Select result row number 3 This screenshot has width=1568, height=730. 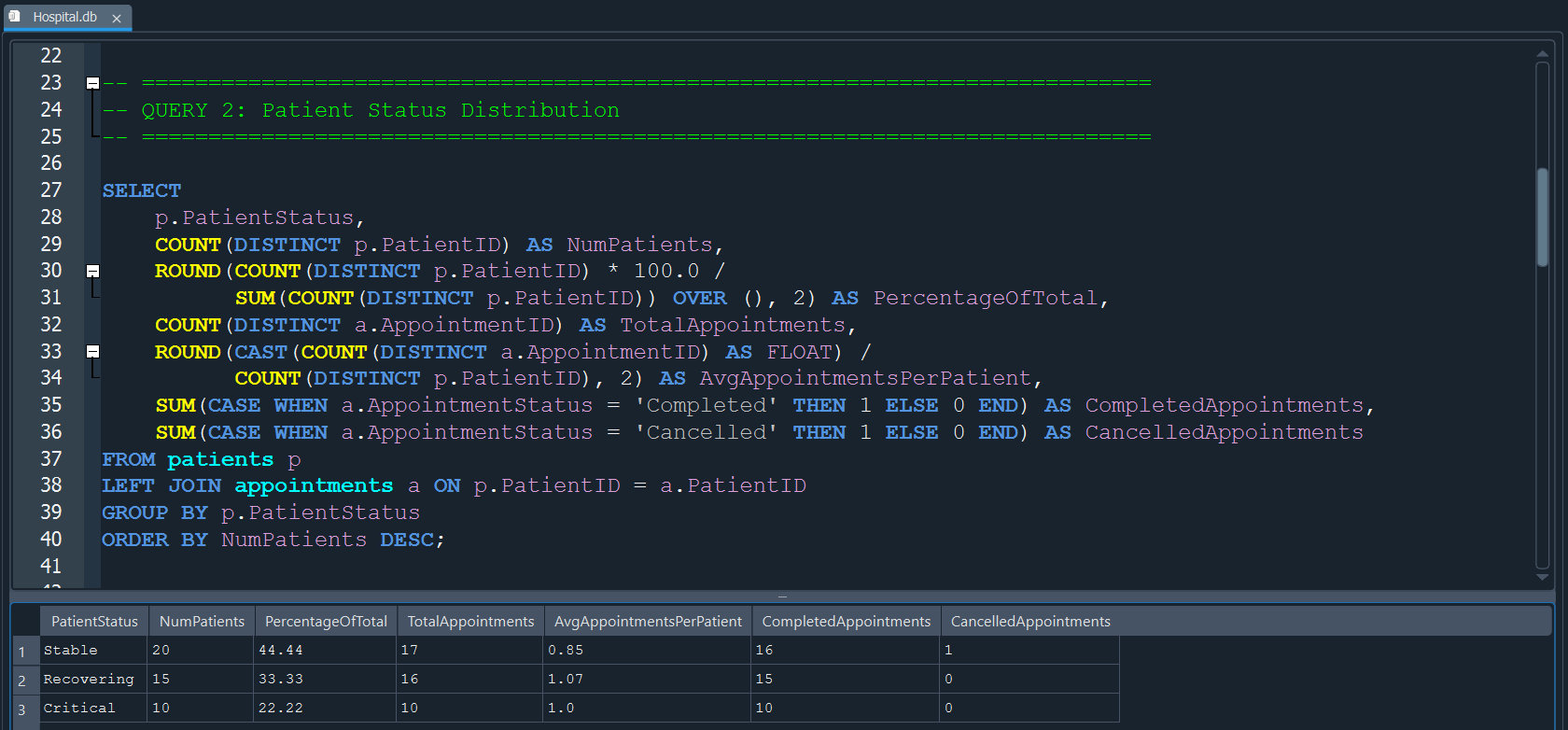(x=22, y=709)
